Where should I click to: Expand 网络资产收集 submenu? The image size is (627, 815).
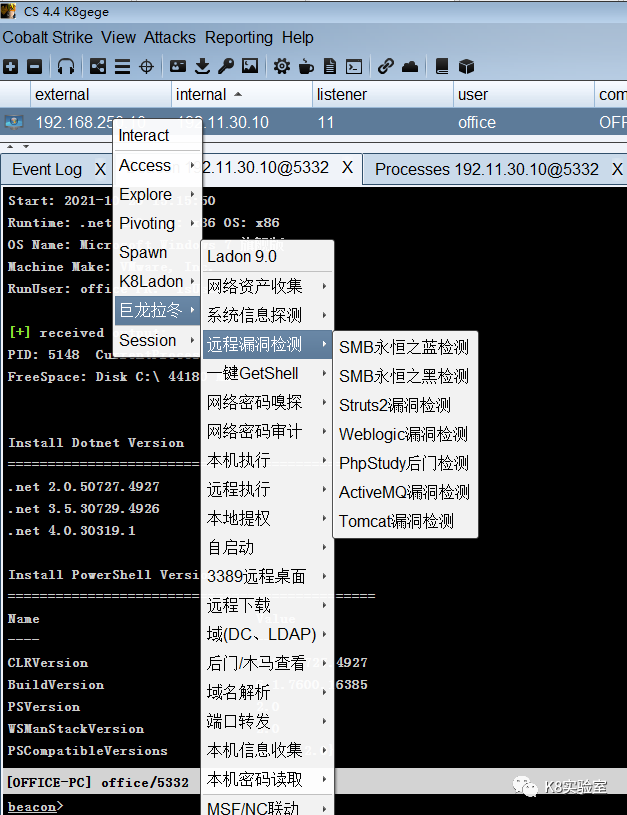[267, 286]
